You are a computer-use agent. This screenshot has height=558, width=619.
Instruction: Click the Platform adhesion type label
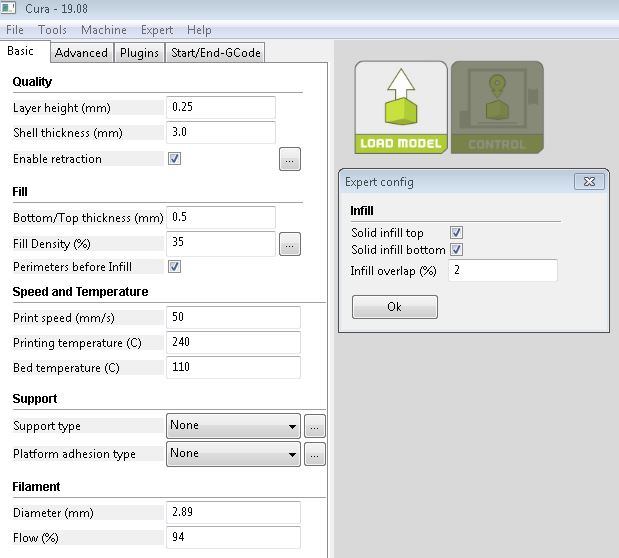point(74,454)
